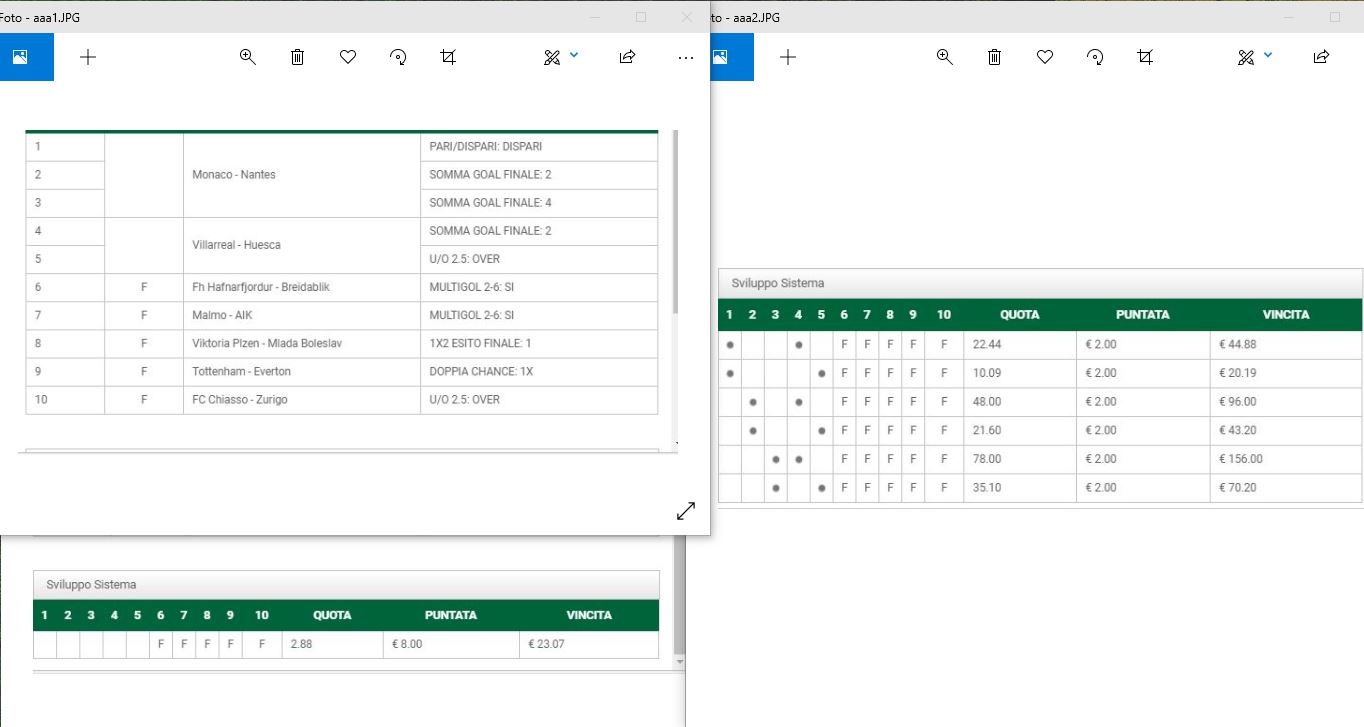Click 'Fh Hafnarfjordur - Breidablik' row text
Image resolution: width=1364 pixels, height=727 pixels.
260,287
